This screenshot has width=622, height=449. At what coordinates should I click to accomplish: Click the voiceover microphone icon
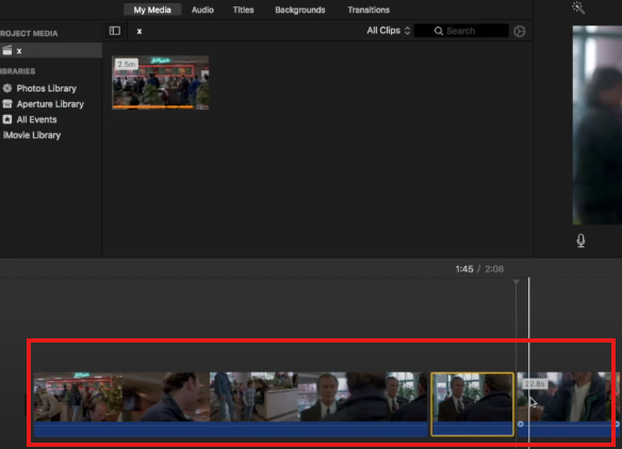[x=581, y=240]
